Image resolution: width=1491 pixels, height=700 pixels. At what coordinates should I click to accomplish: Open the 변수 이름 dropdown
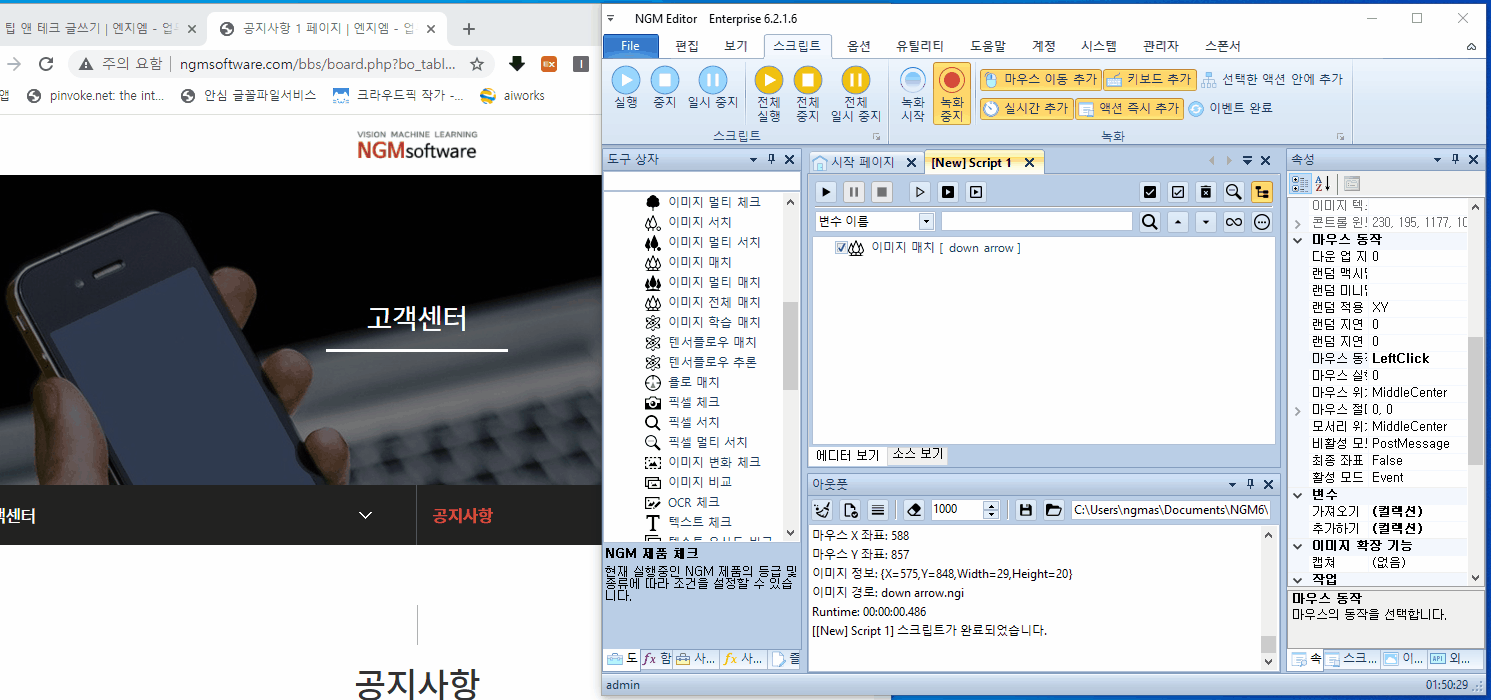pyautogui.click(x=926, y=222)
